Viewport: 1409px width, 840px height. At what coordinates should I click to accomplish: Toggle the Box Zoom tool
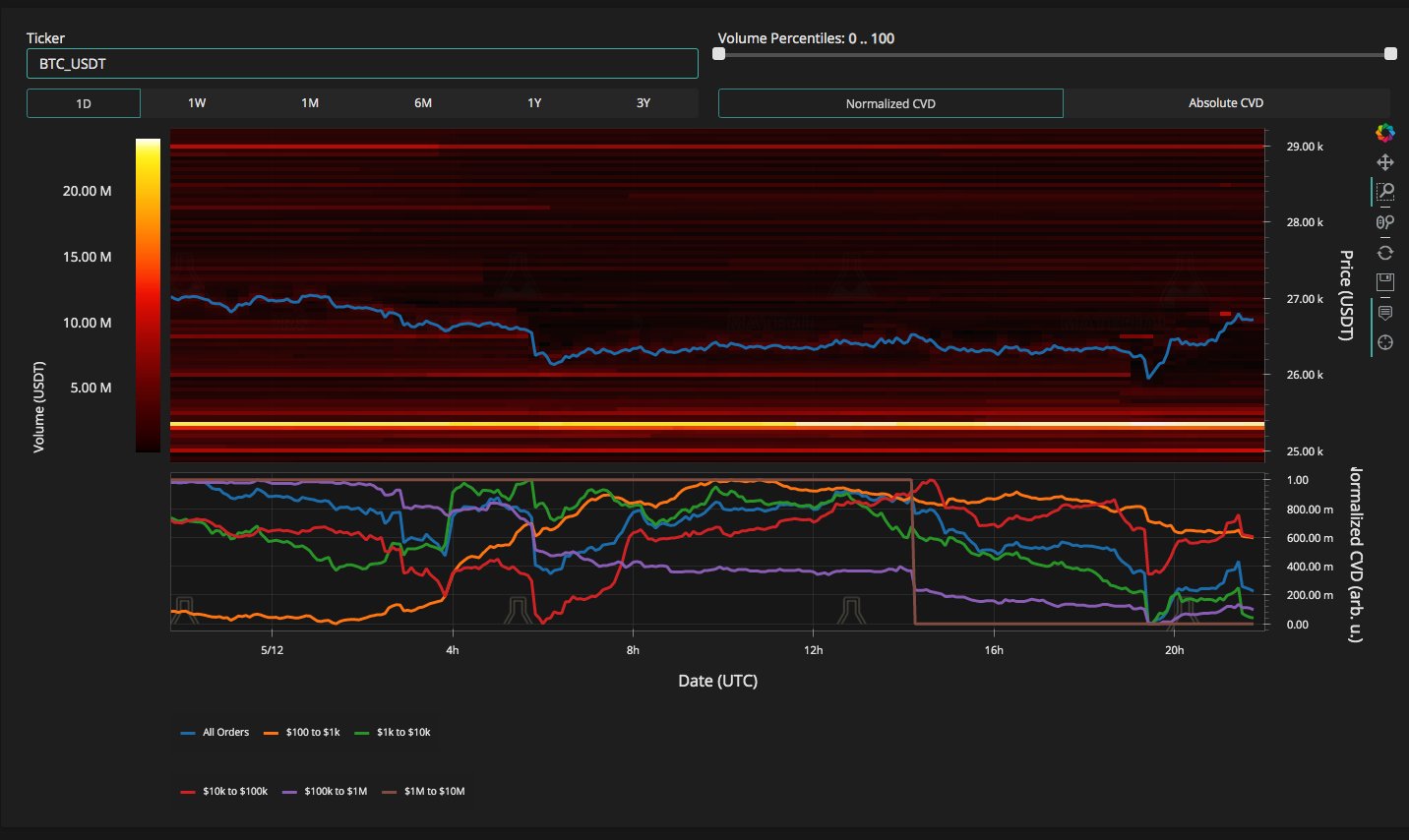(x=1385, y=191)
